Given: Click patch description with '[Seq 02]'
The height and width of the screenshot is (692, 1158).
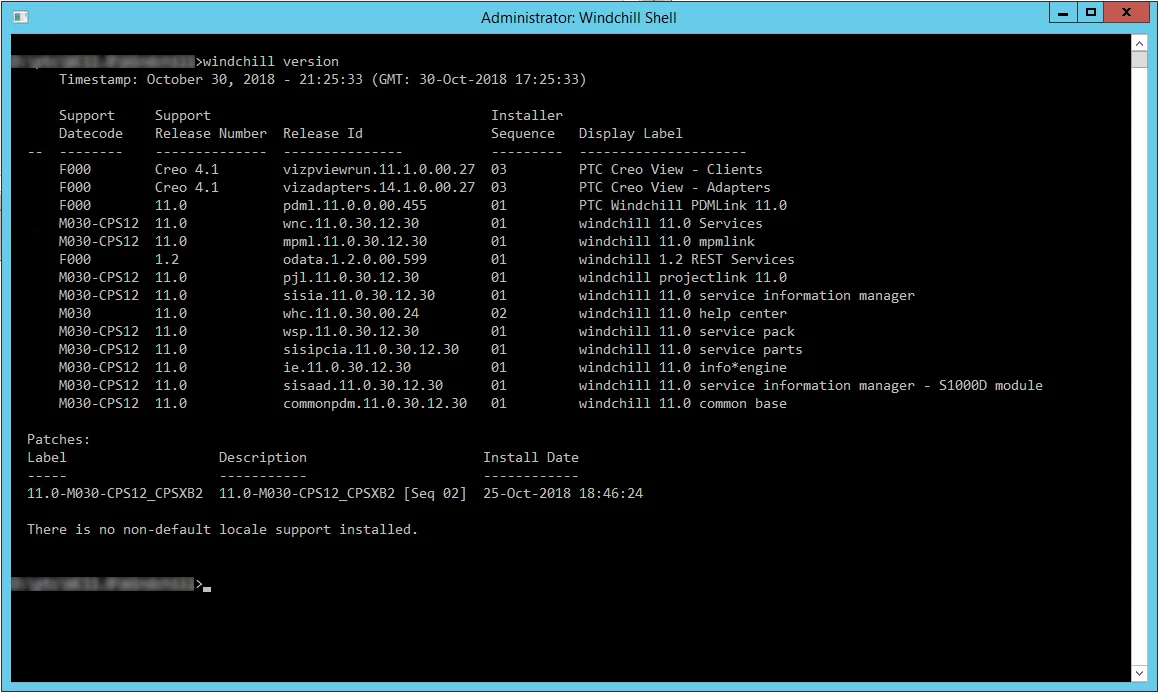Looking at the screenshot, I should tap(343, 493).
